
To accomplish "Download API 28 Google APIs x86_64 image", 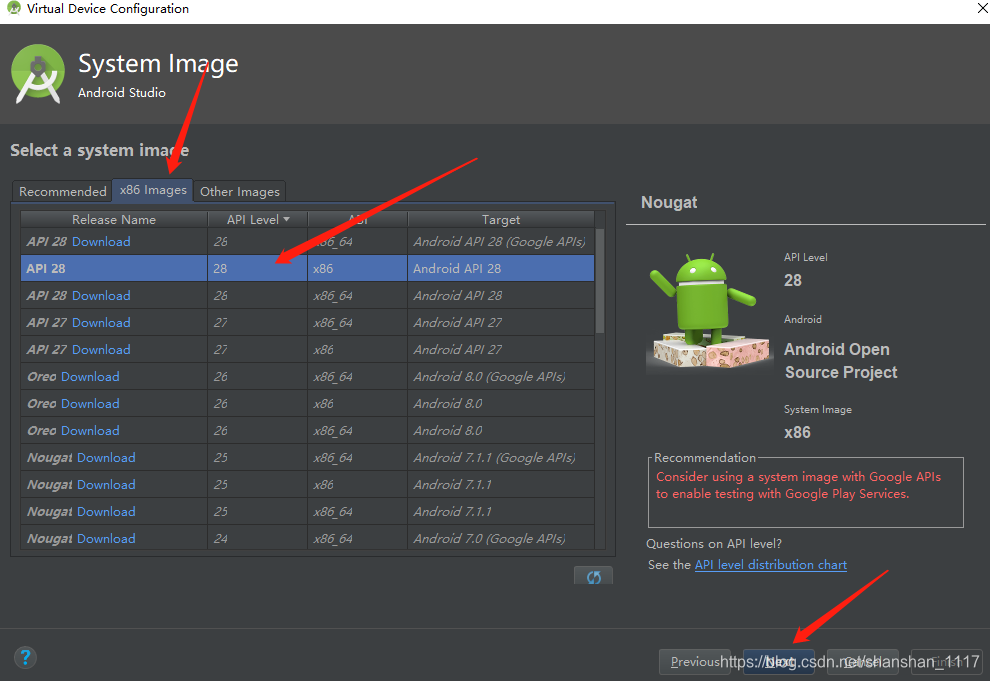I will pyautogui.click(x=101, y=242).
